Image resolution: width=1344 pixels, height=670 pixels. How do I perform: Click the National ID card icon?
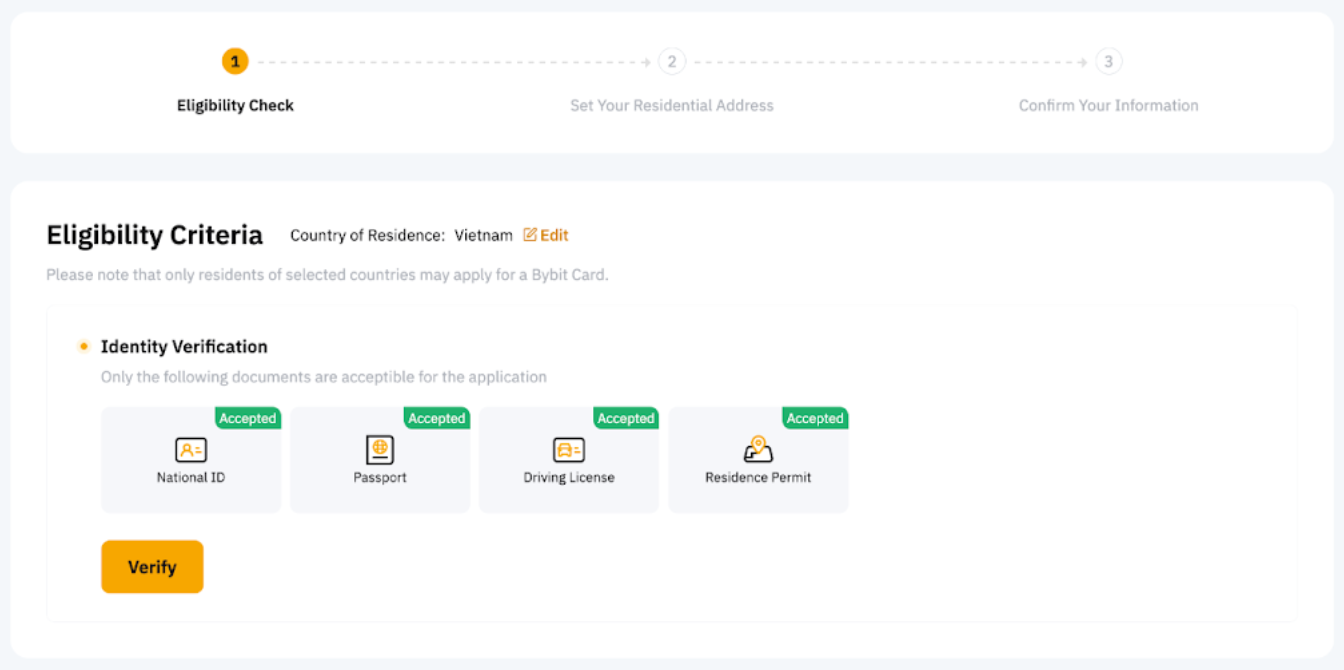[x=190, y=450]
